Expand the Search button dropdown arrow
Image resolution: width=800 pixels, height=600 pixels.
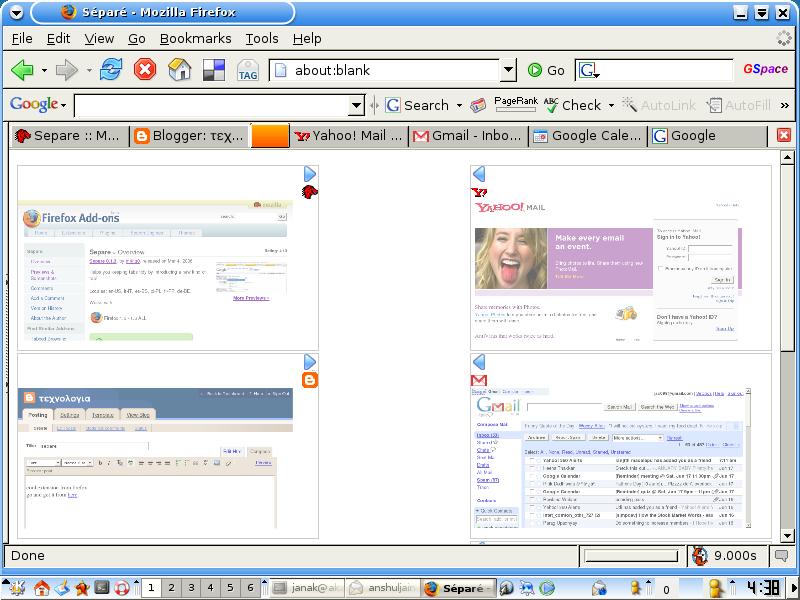459,106
